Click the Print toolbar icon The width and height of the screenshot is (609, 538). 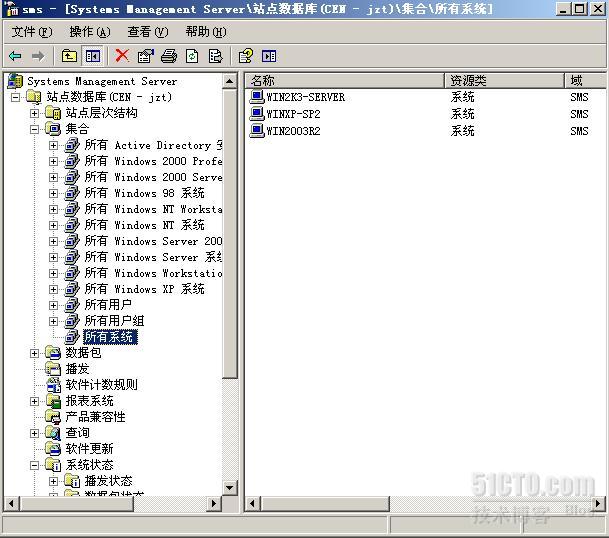[x=169, y=56]
